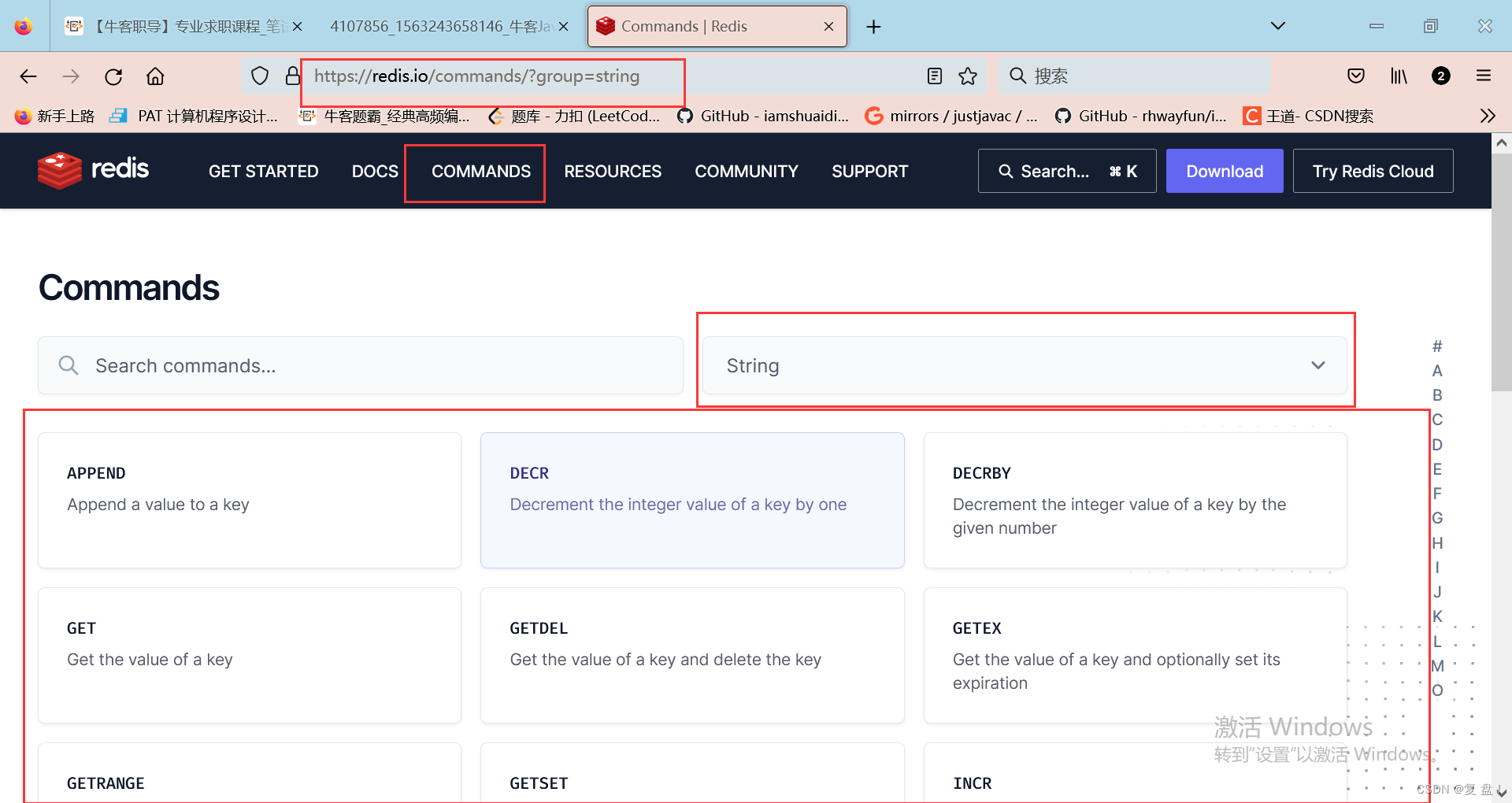The width and height of the screenshot is (1512, 803).
Task: Open the list all tabs dropdown arrow
Action: click(x=1278, y=26)
